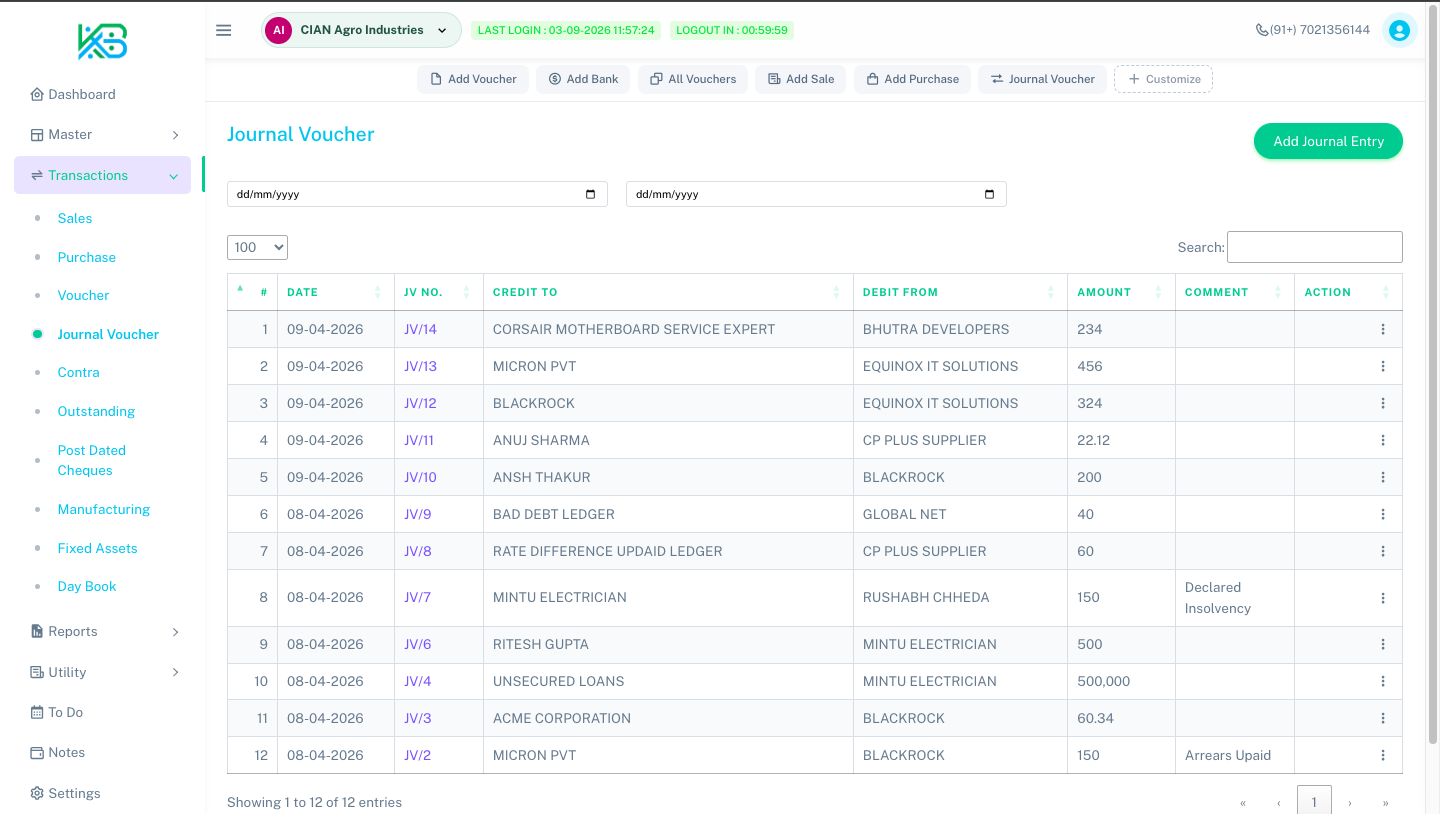Click Add Sale shortcut button

(x=801, y=79)
